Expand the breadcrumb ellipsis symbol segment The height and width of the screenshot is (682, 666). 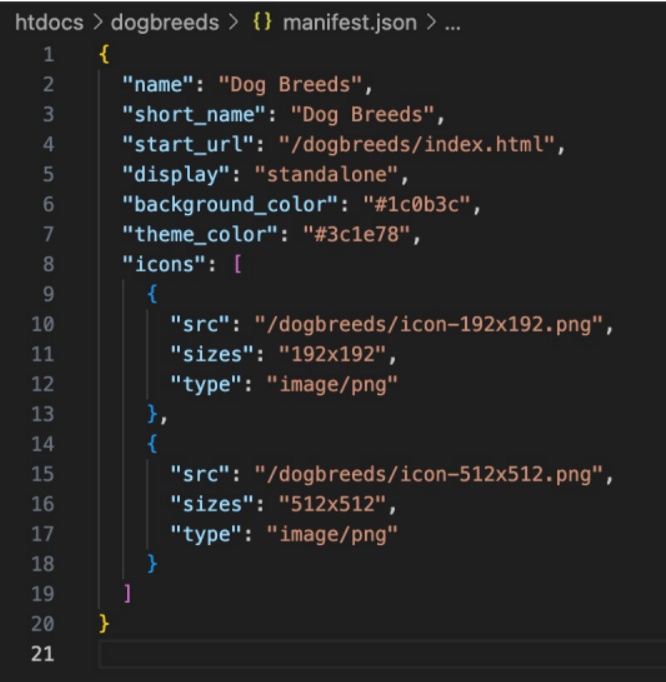coord(451,22)
